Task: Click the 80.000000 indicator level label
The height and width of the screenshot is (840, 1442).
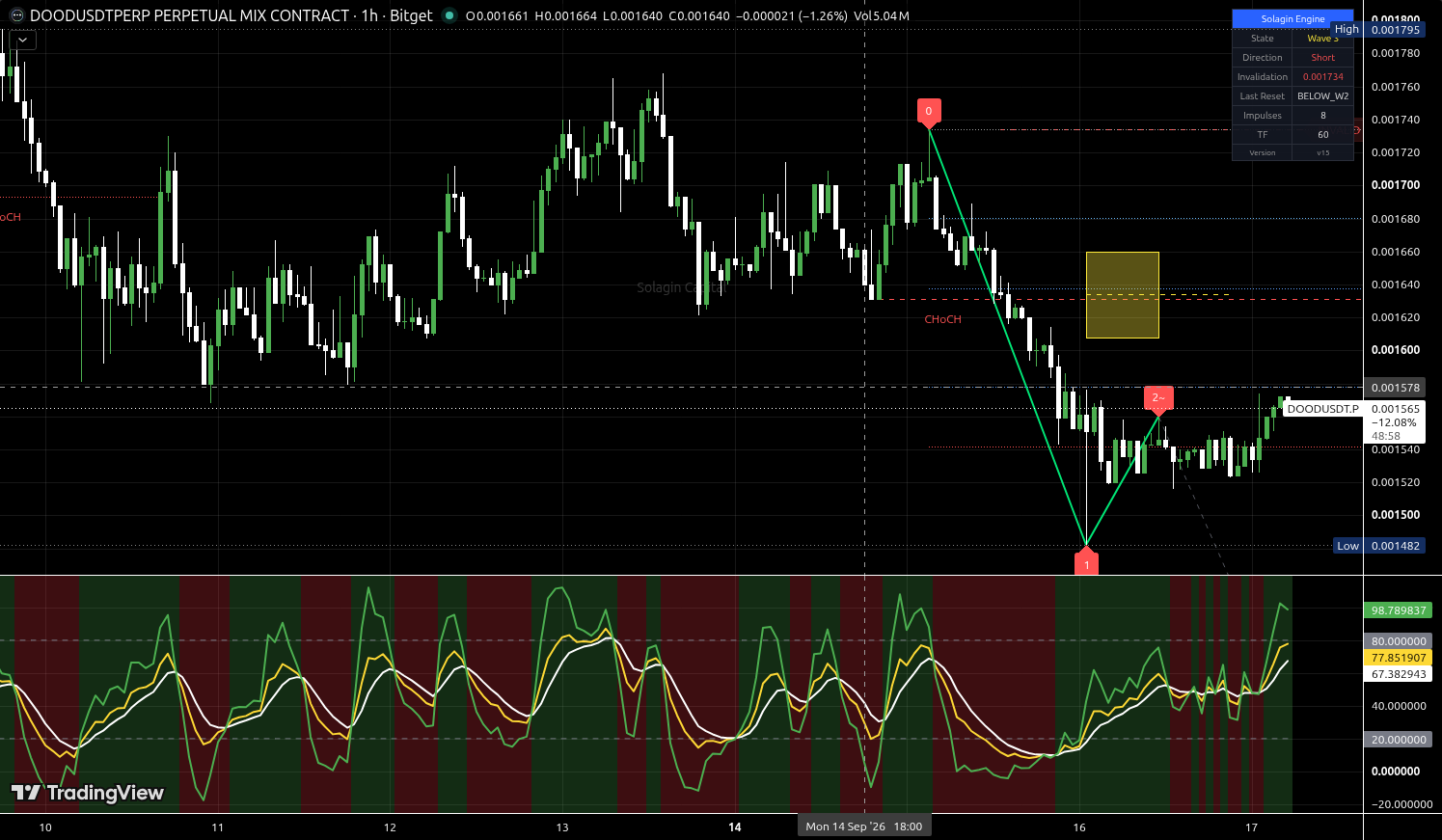Action: point(1399,641)
